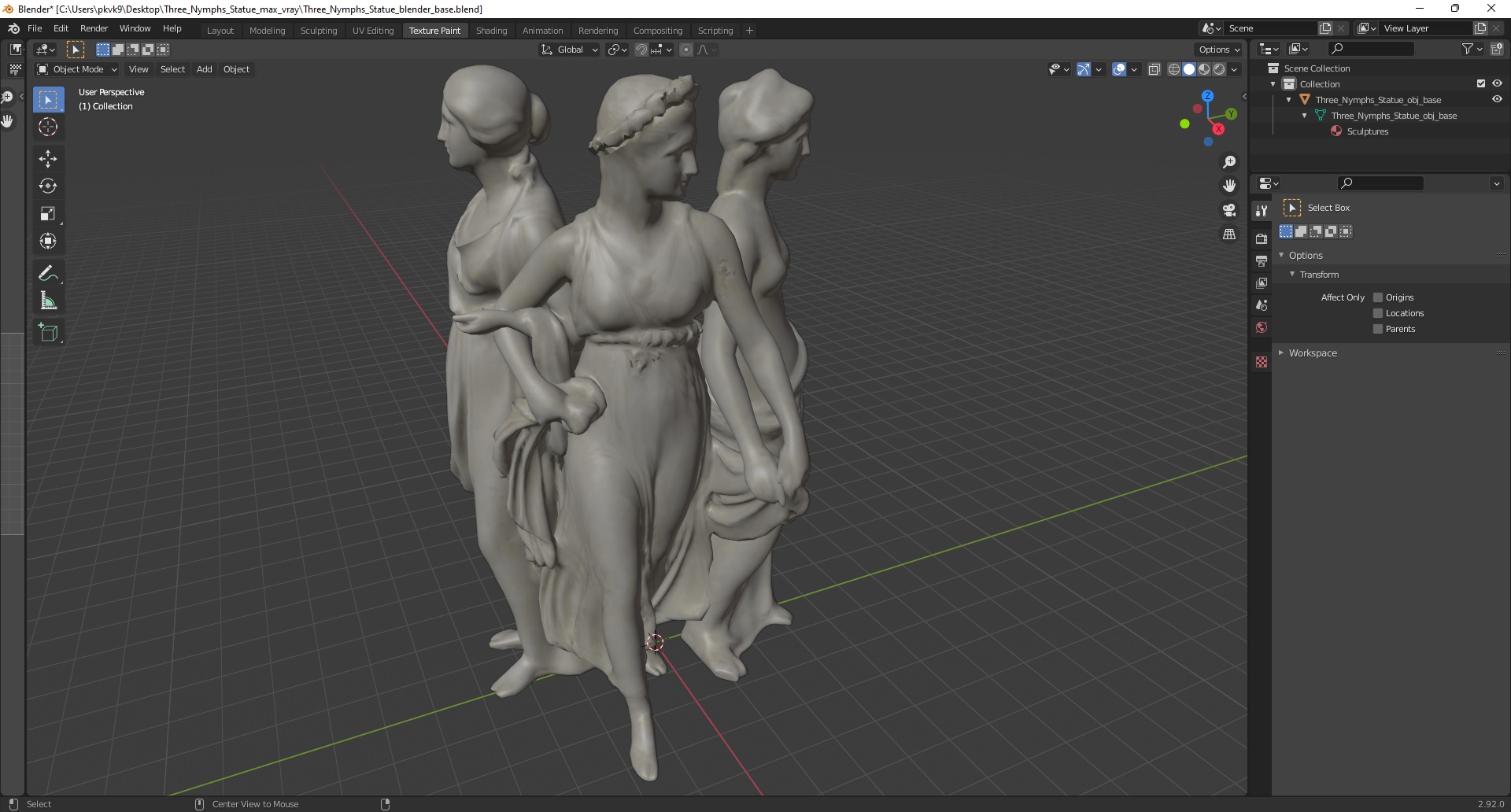
Task: Collapse the Collection tree item
Action: (1273, 84)
